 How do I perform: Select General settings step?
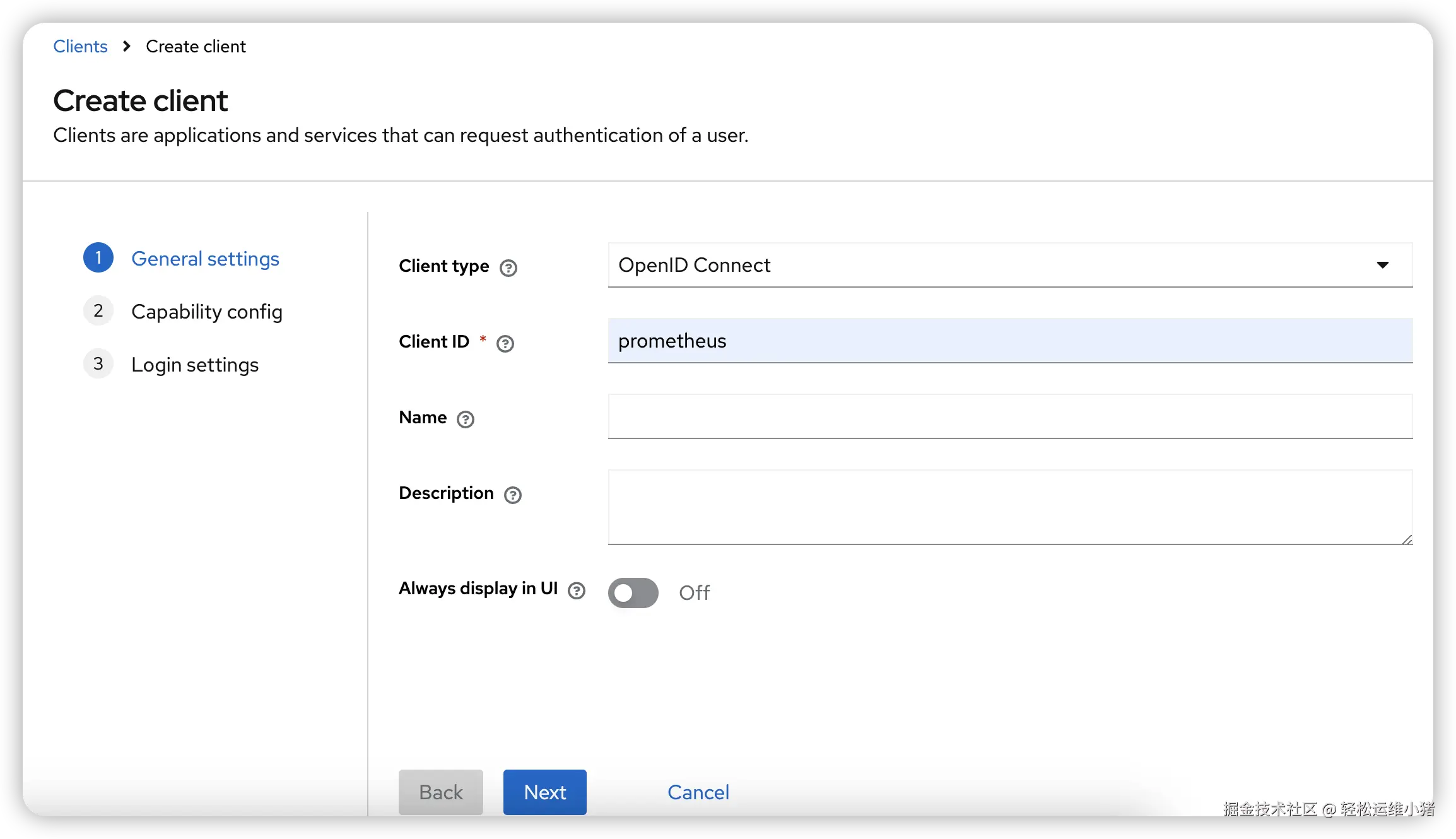[205, 259]
